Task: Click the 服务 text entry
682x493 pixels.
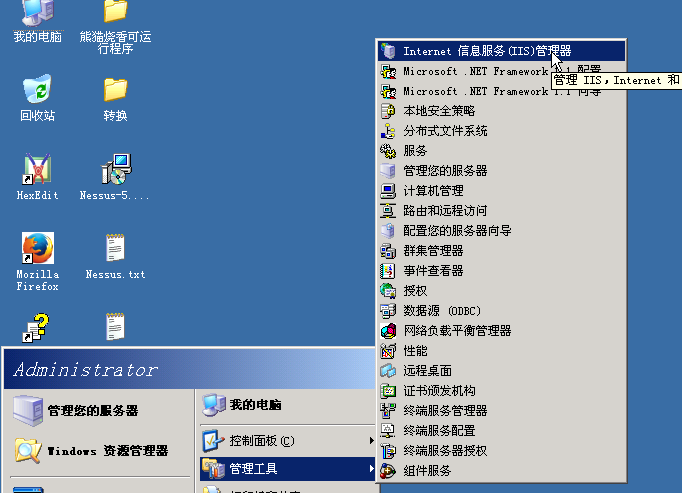Action: (415, 151)
